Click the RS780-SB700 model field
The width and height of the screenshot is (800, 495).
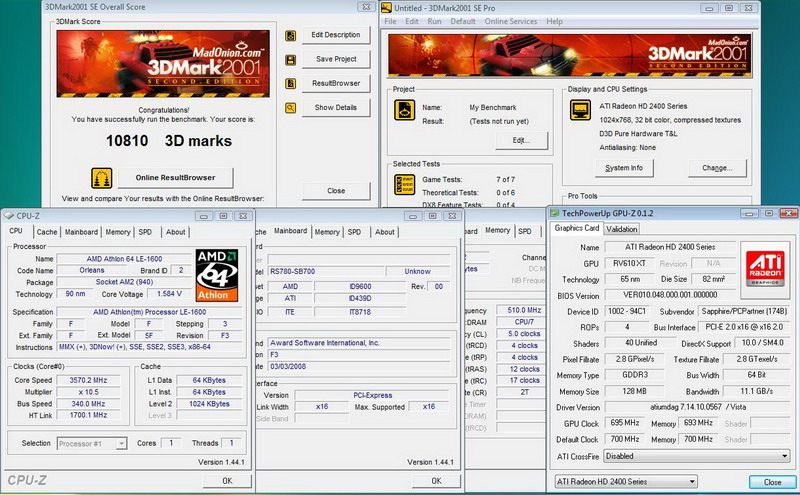tap(326, 271)
